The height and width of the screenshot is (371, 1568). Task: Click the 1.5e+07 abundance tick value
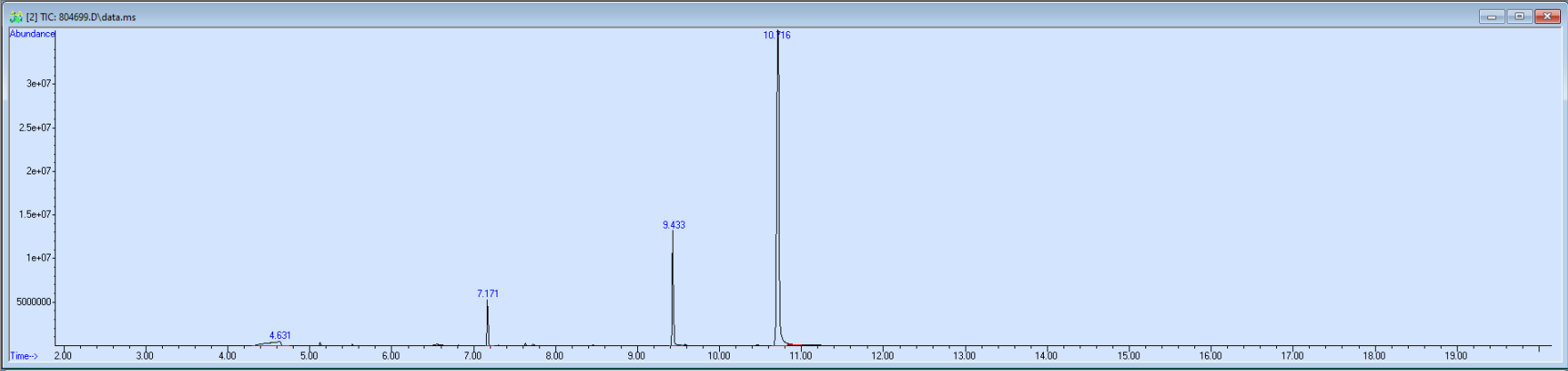click(36, 214)
